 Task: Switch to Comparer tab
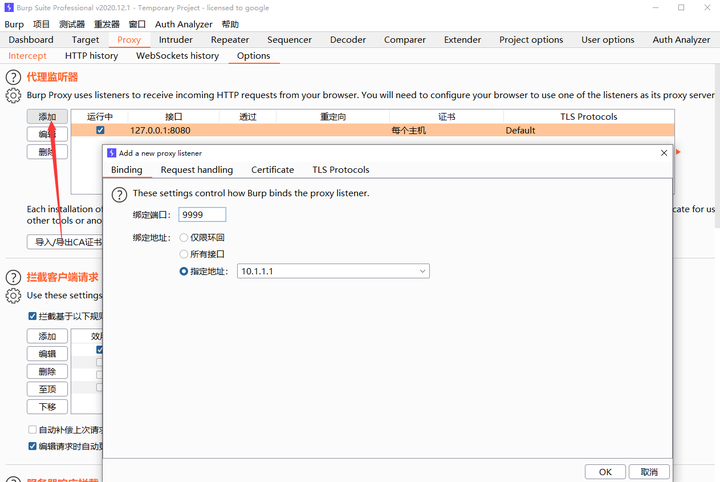coord(405,40)
